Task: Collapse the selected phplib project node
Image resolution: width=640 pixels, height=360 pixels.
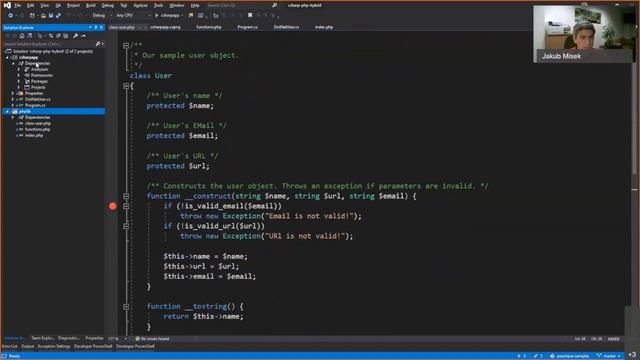Action: (x=7, y=111)
